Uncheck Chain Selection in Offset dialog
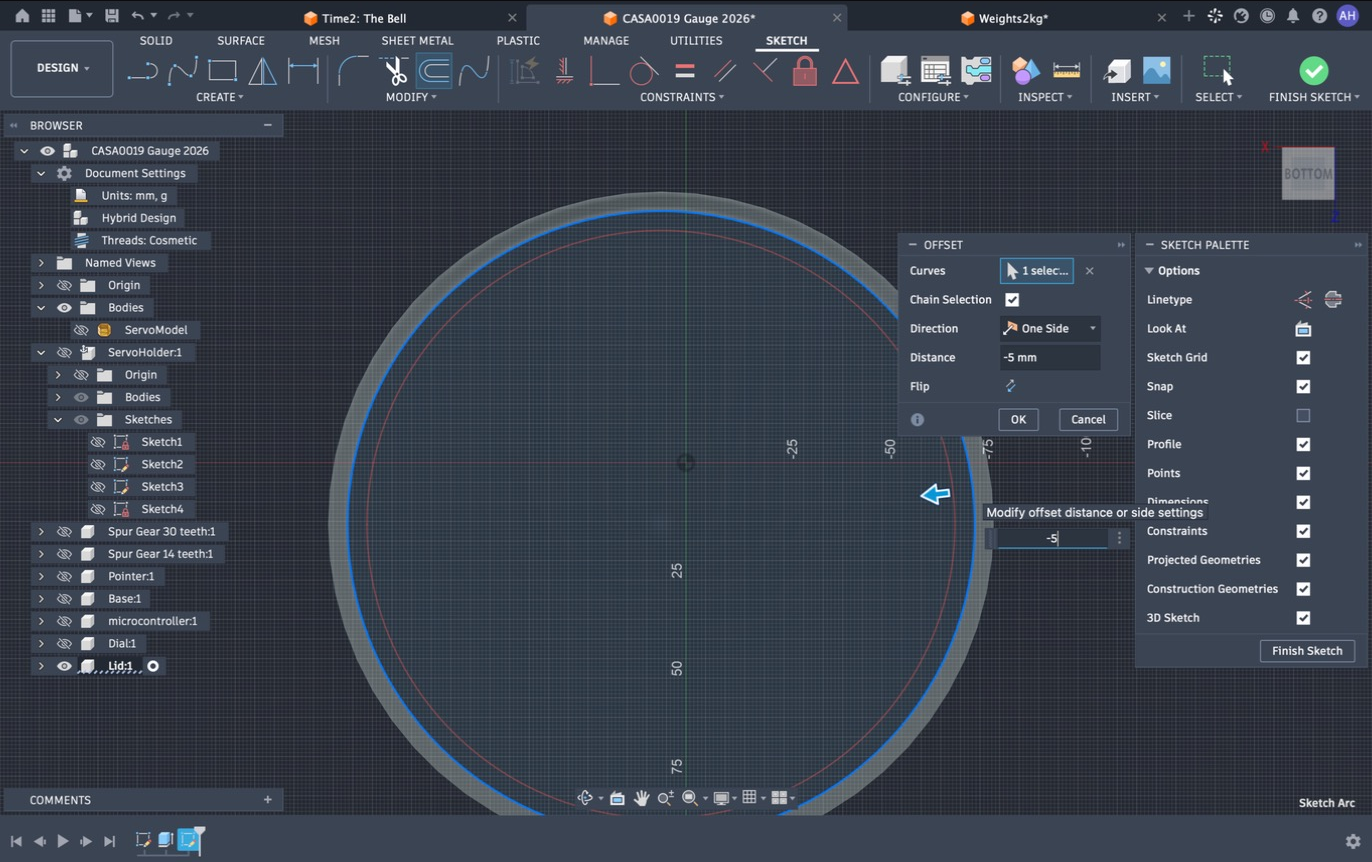Screen dimensions: 1372x862 tap(1012, 300)
